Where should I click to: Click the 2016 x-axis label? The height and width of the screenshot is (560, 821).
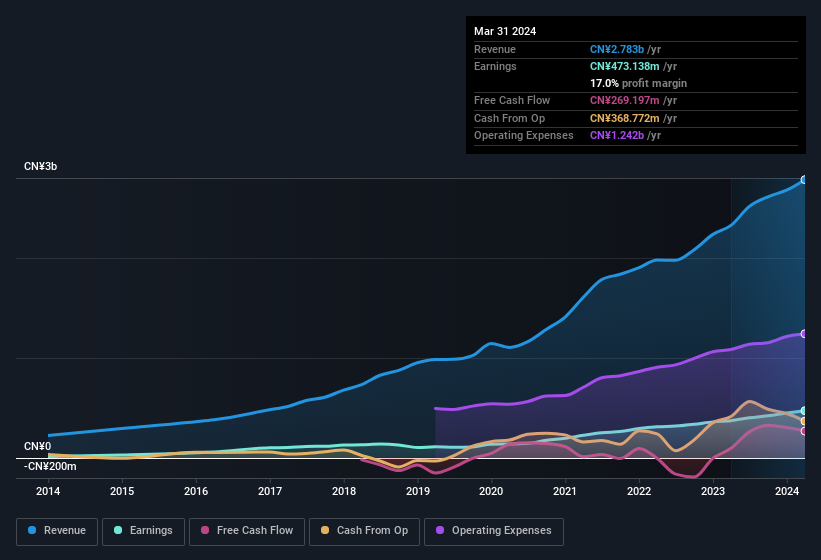point(196,491)
